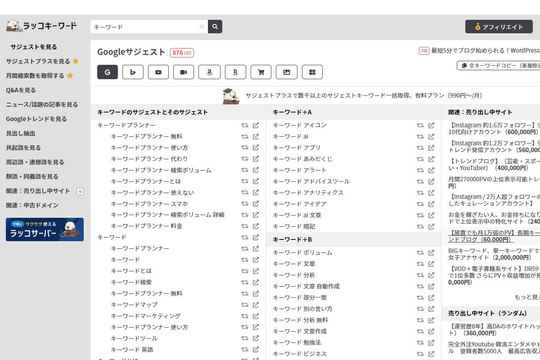This screenshot has width=540, height=360.
Task: Open ニュース/話題の記事を見る in sidebar
Action: tap(42, 104)
